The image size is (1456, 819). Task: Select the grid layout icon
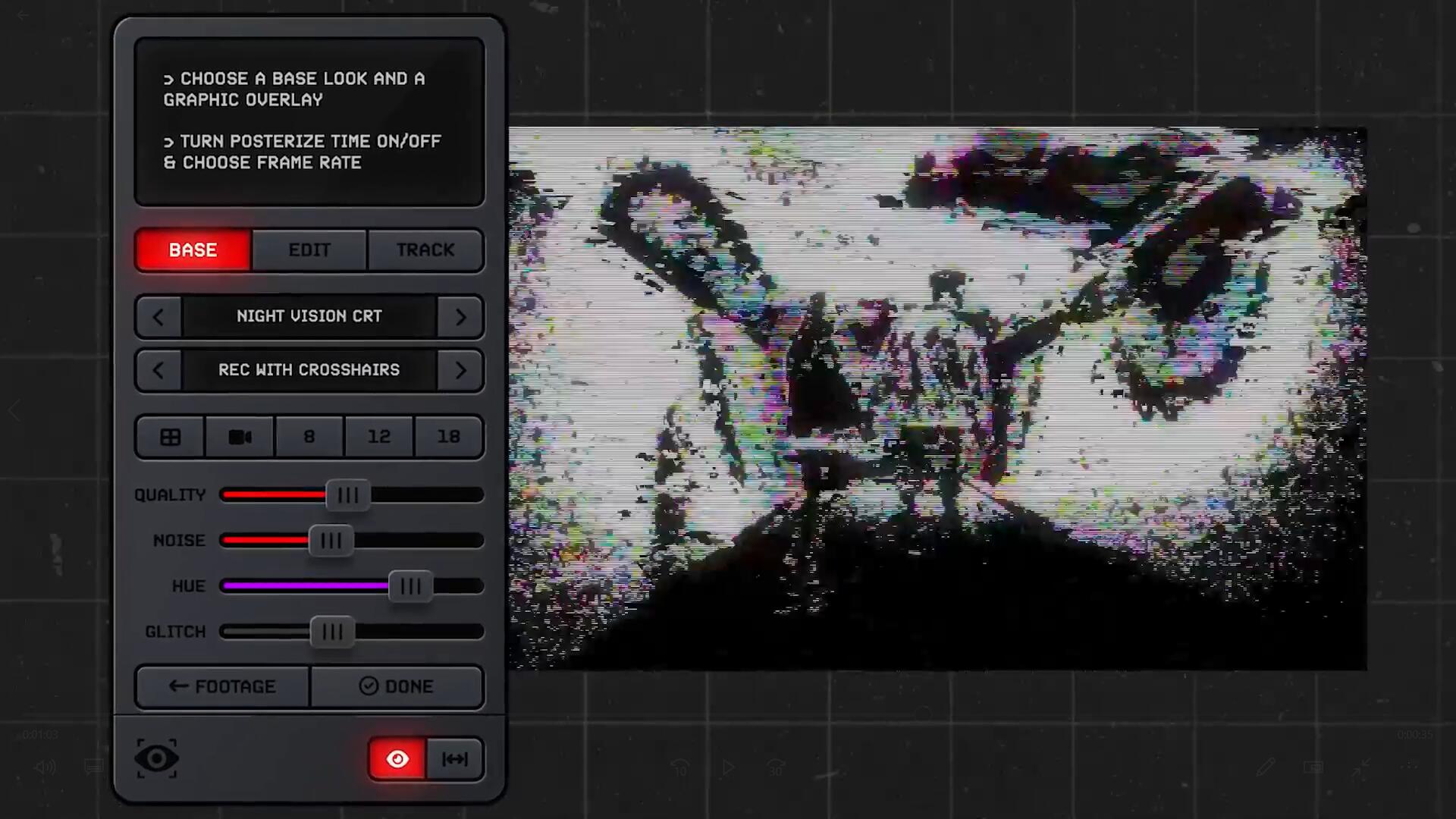tap(170, 436)
